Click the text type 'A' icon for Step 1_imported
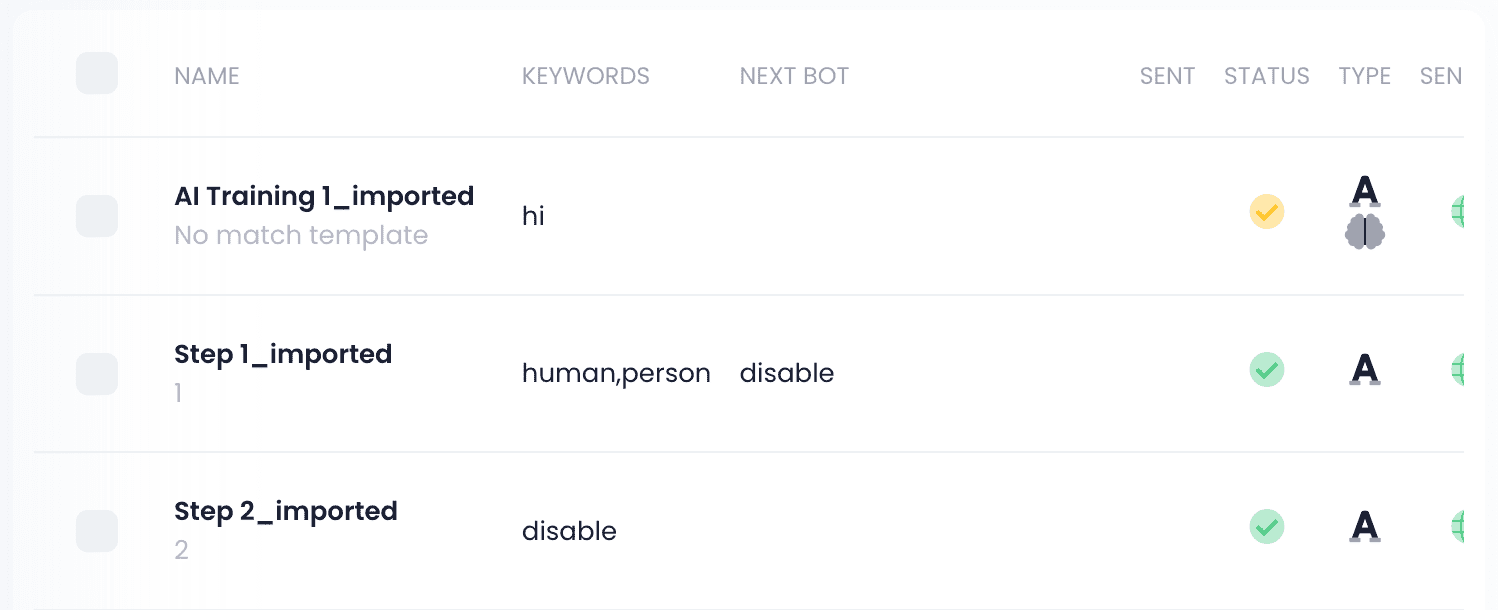Image resolution: width=1498 pixels, height=610 pixels. coord(1364,370)
